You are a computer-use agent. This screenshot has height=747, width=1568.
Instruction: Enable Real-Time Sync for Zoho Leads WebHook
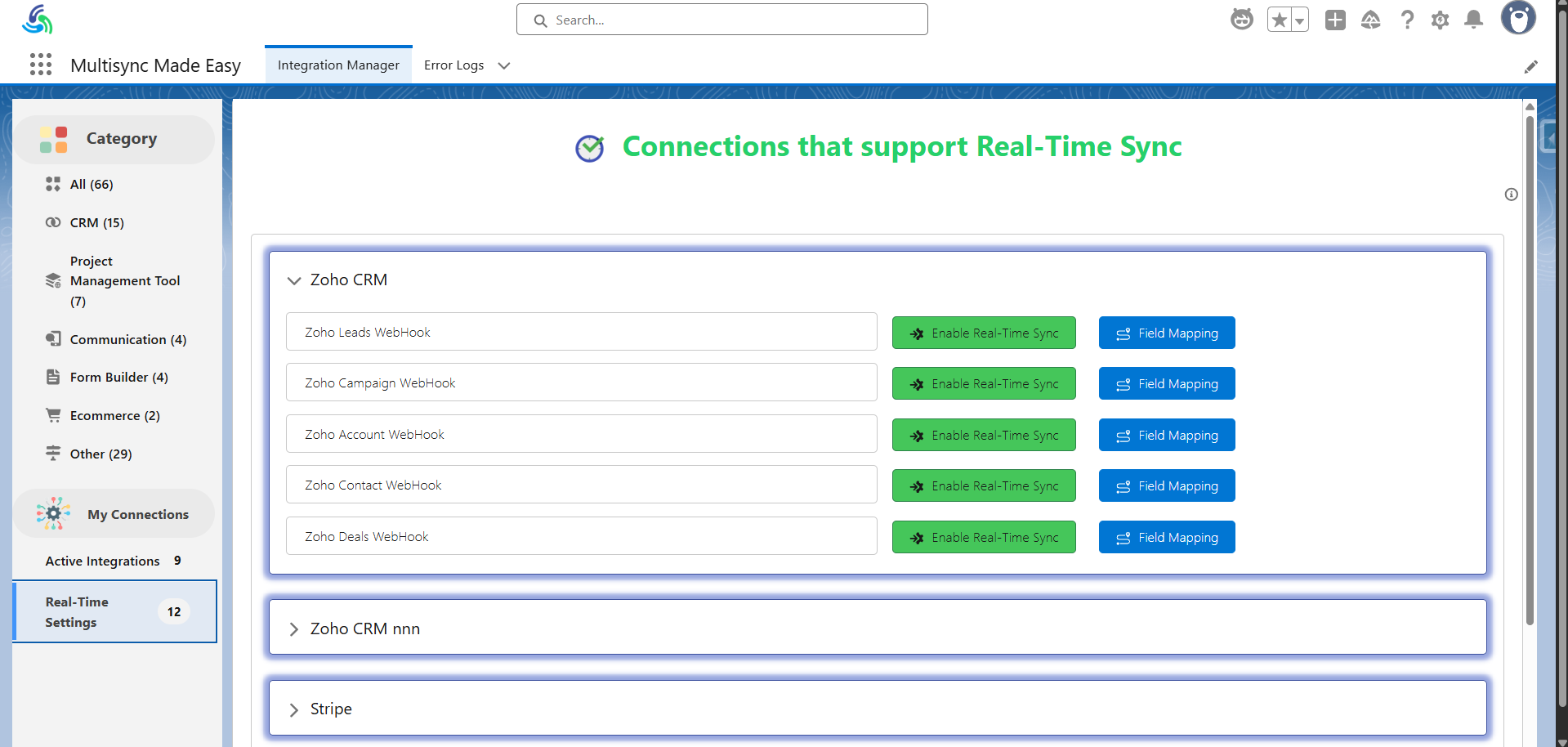tap(984, 333)
